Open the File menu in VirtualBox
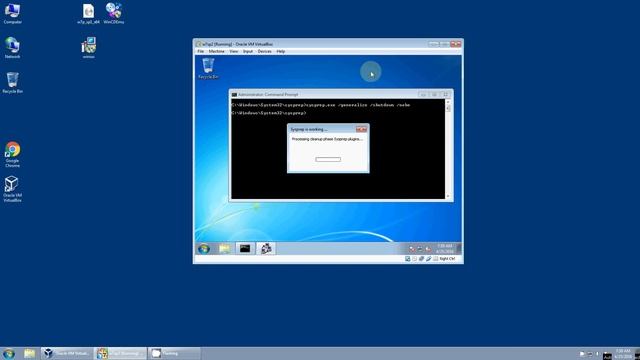 [200, 51]
